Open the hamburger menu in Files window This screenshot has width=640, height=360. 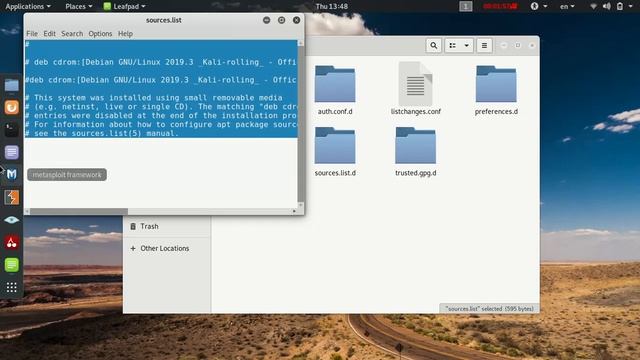[x=484, y=45]
